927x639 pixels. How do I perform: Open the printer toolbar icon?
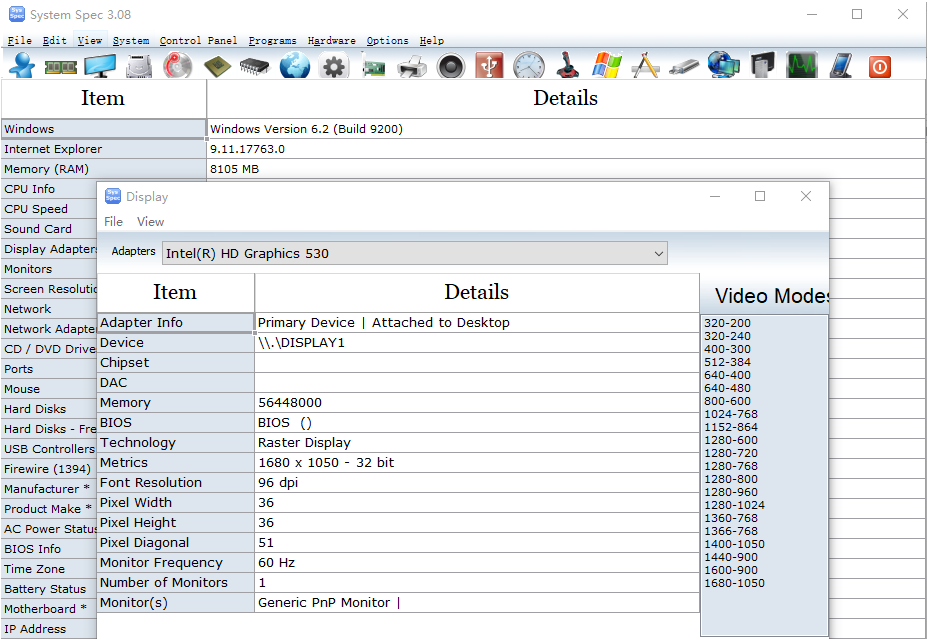tap(412, 66)
